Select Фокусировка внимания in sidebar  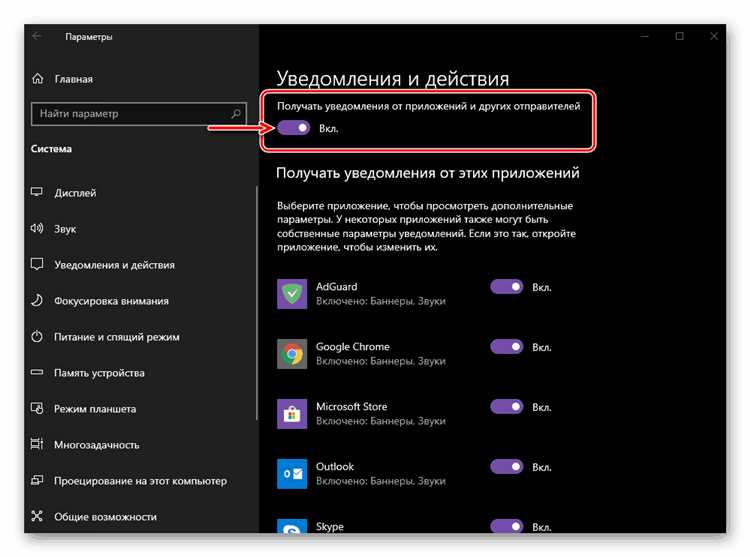(110, 301)
